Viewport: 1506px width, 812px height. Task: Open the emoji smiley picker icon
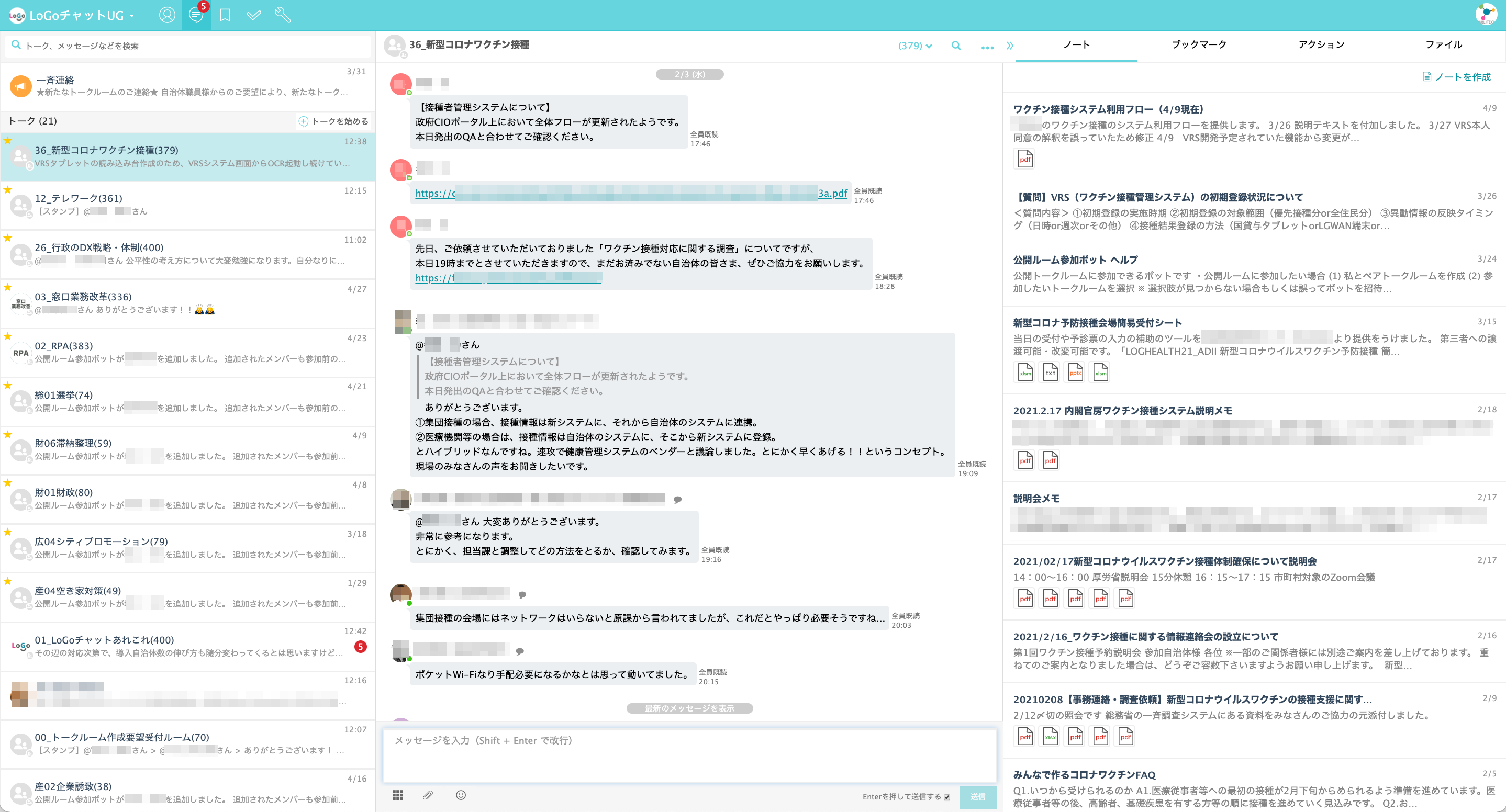pos(461,795)
